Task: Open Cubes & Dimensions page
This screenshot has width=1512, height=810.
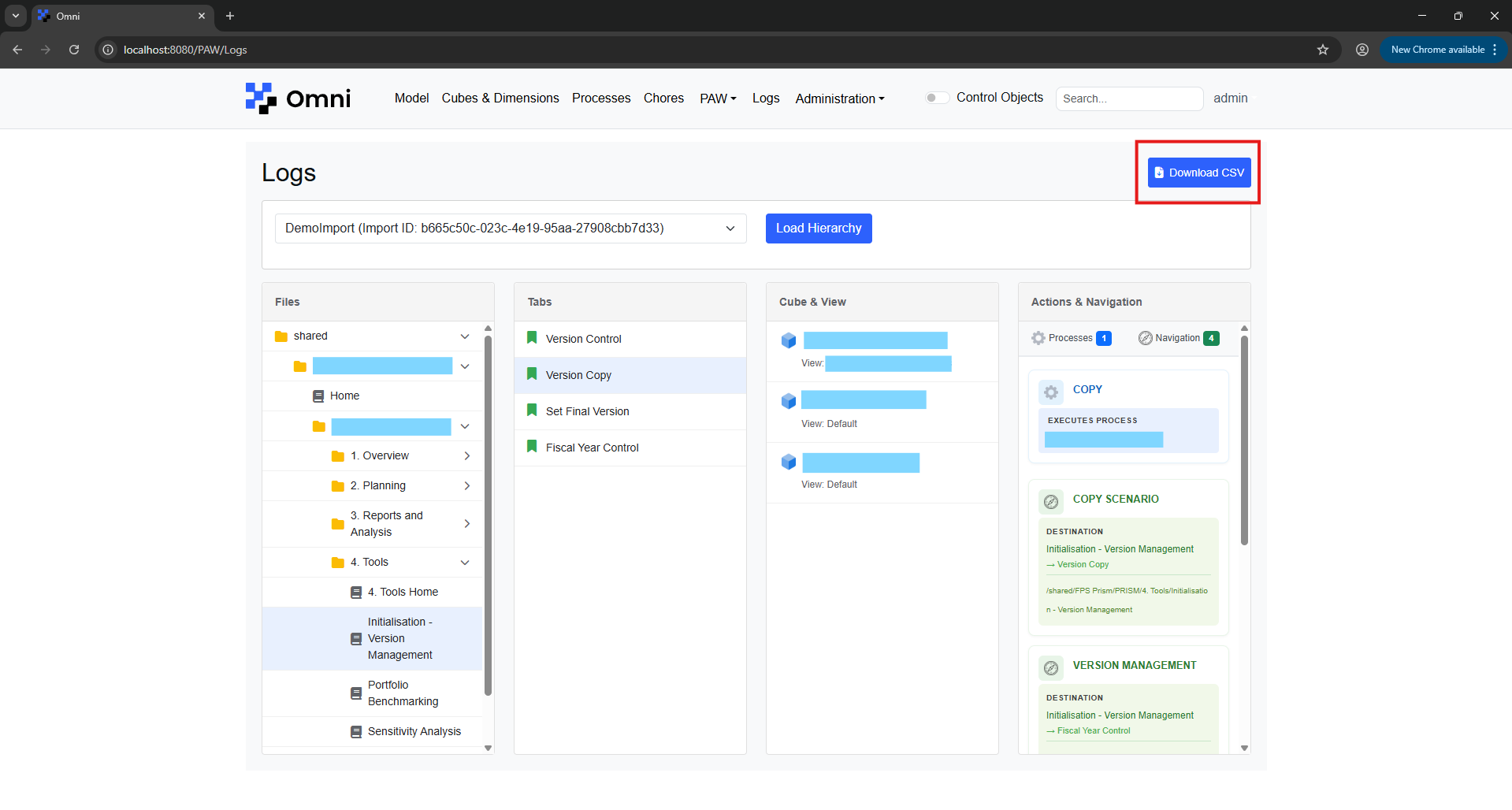Action: pos(500,98)
